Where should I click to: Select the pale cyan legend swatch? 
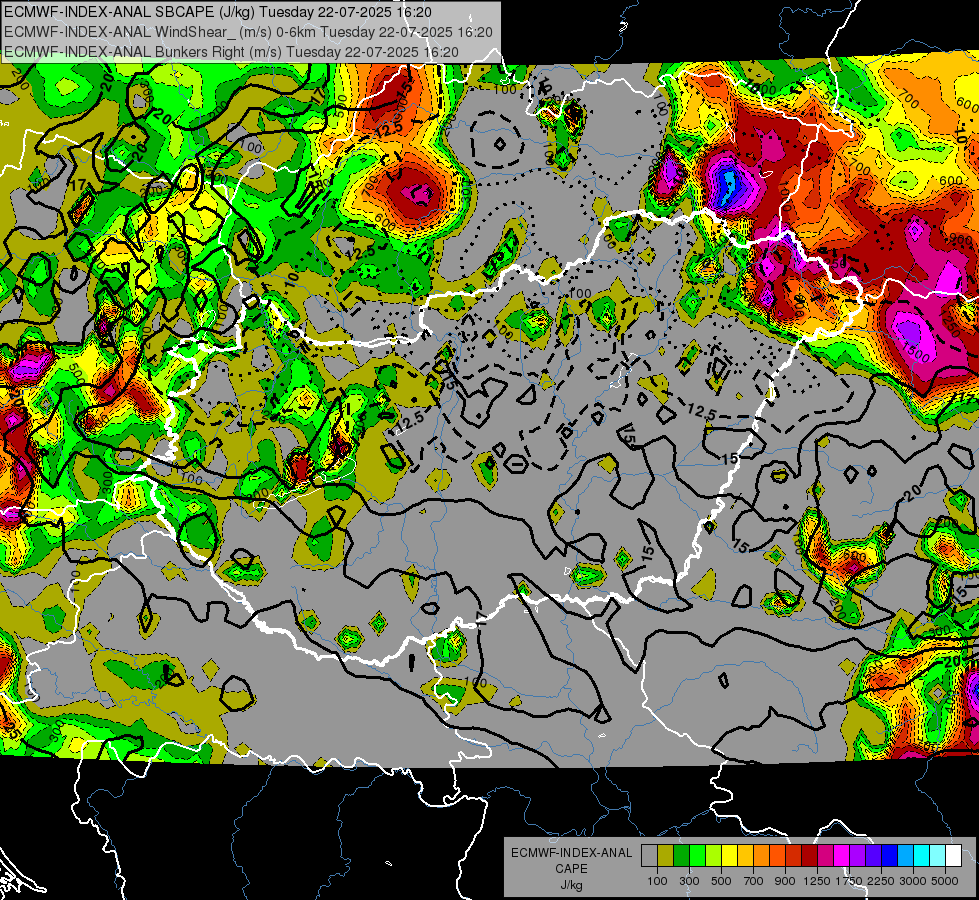point(937,856)
